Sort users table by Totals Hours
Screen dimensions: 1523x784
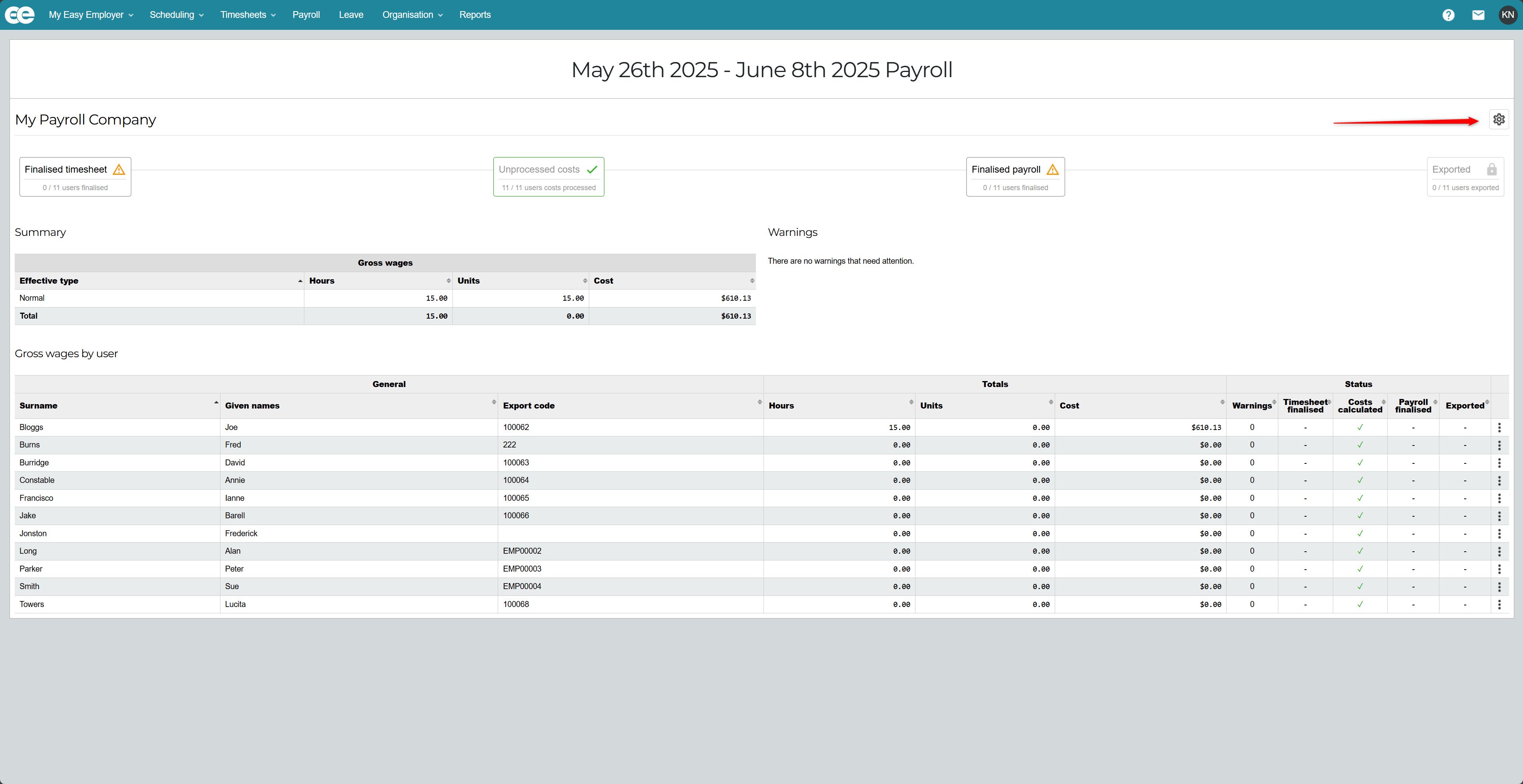point(839,406)
